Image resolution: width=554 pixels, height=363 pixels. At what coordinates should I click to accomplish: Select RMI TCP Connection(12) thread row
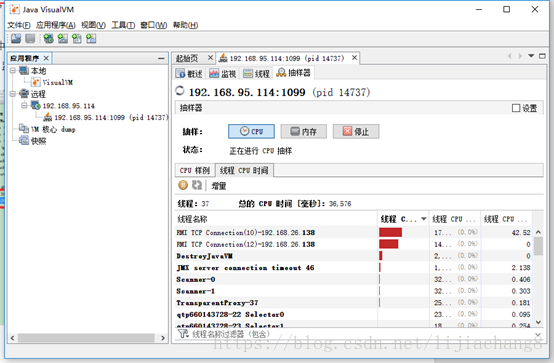tap(353, 244)
